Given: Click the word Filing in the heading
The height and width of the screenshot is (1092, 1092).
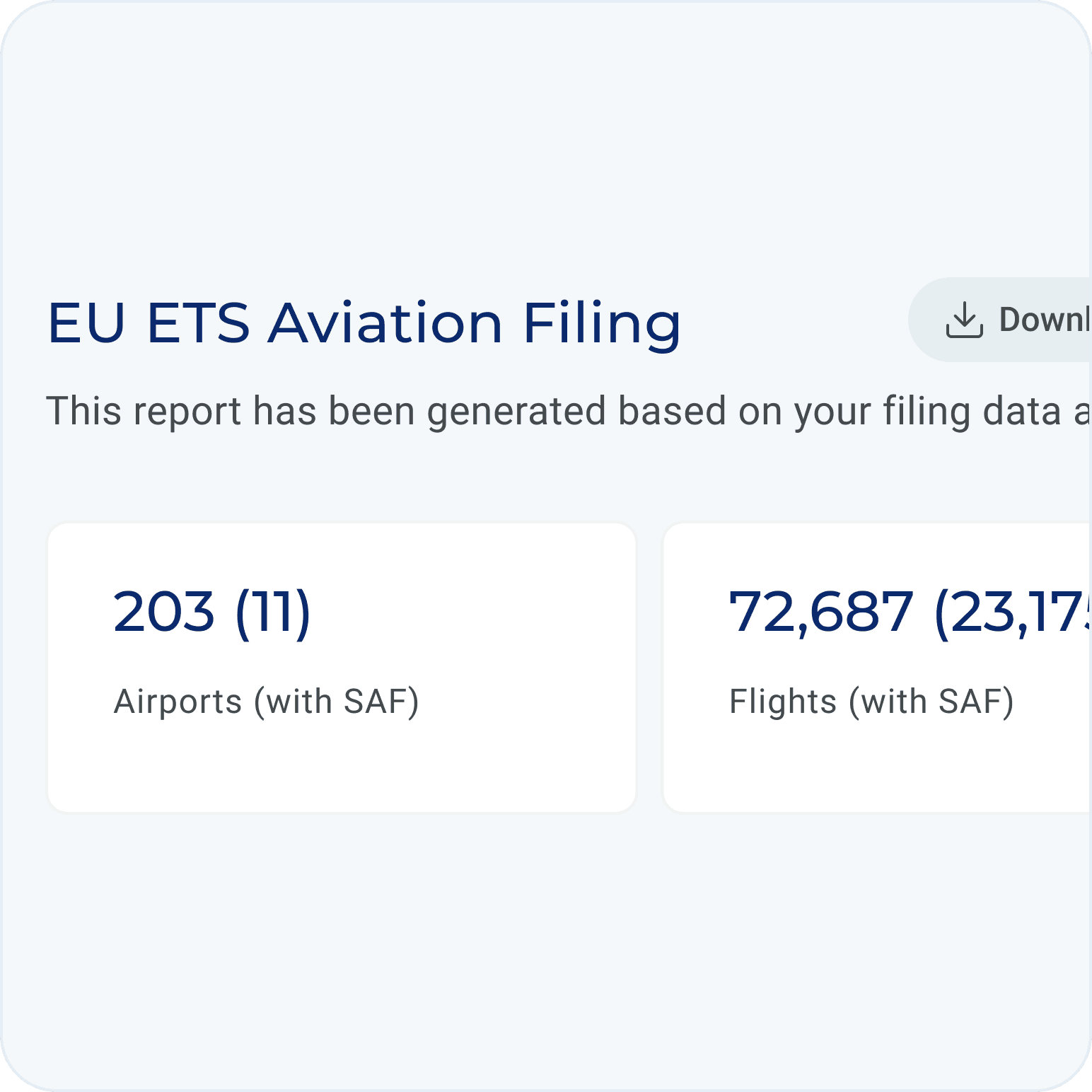Looking at the screenshot, I should (602, 325).
